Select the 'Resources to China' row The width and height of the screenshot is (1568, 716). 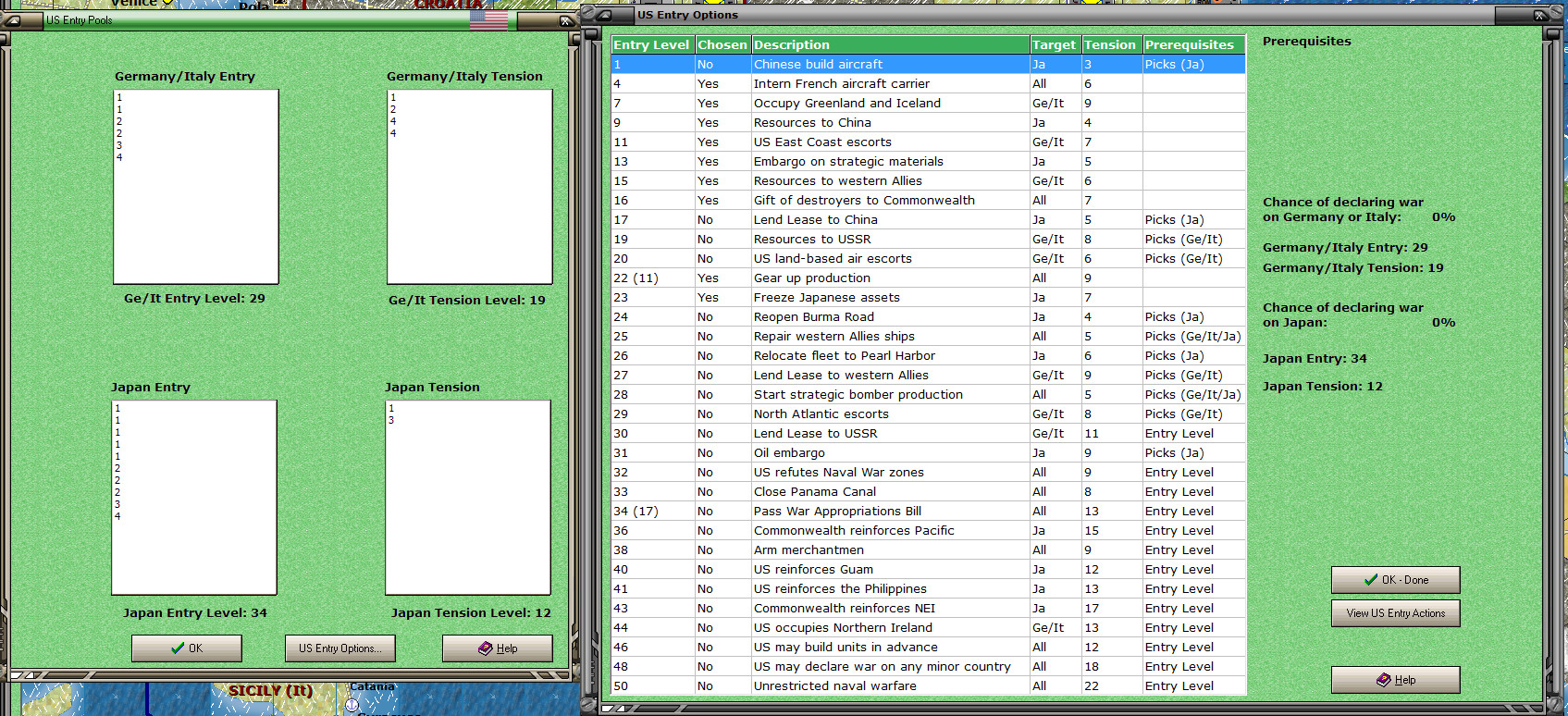[x=929, y=123]
